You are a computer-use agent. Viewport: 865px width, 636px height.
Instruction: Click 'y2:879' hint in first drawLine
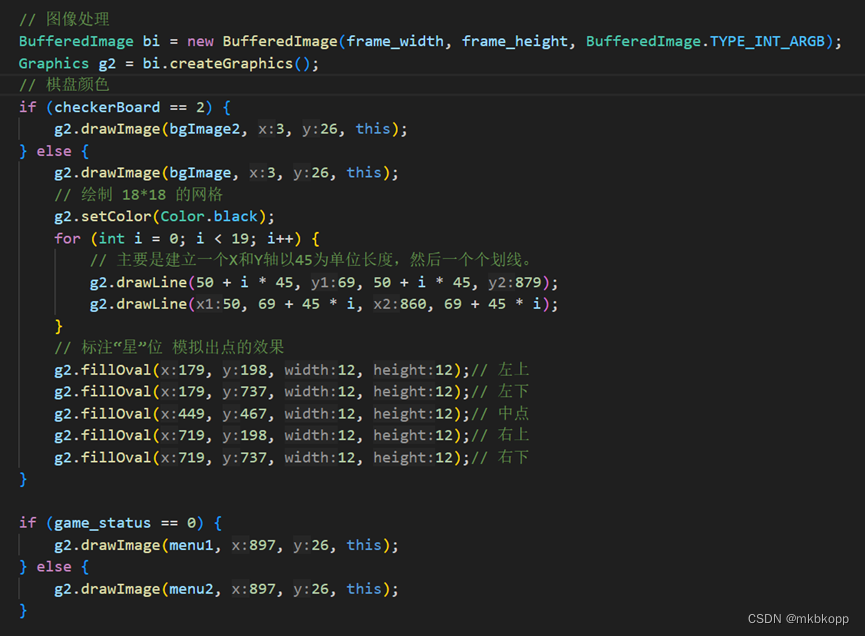[515, 282]
